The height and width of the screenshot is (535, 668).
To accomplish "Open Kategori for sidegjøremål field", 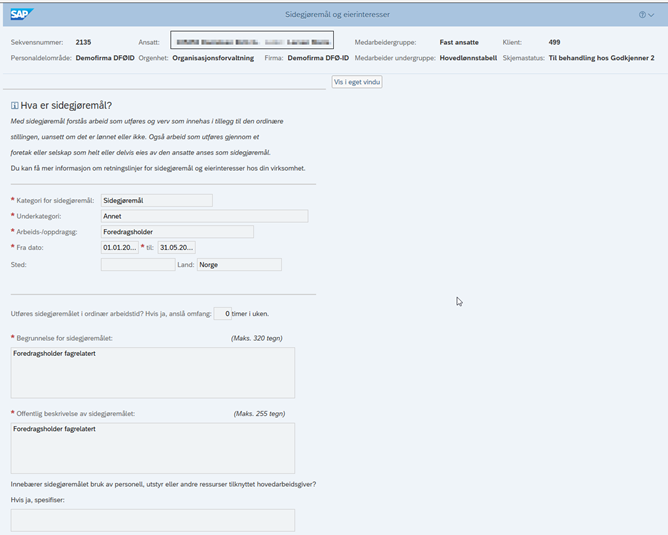I will [157, 200].
